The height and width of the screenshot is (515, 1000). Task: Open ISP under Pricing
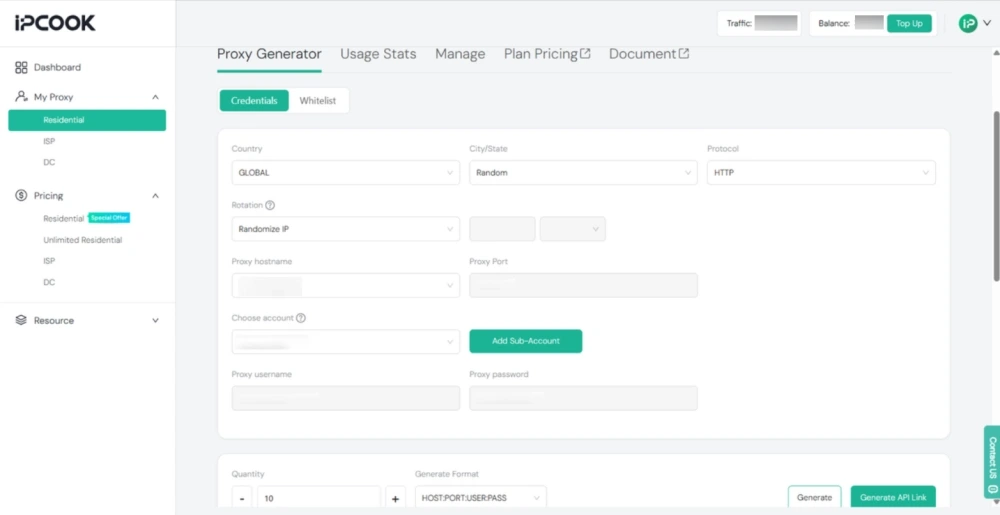point(49,261)
